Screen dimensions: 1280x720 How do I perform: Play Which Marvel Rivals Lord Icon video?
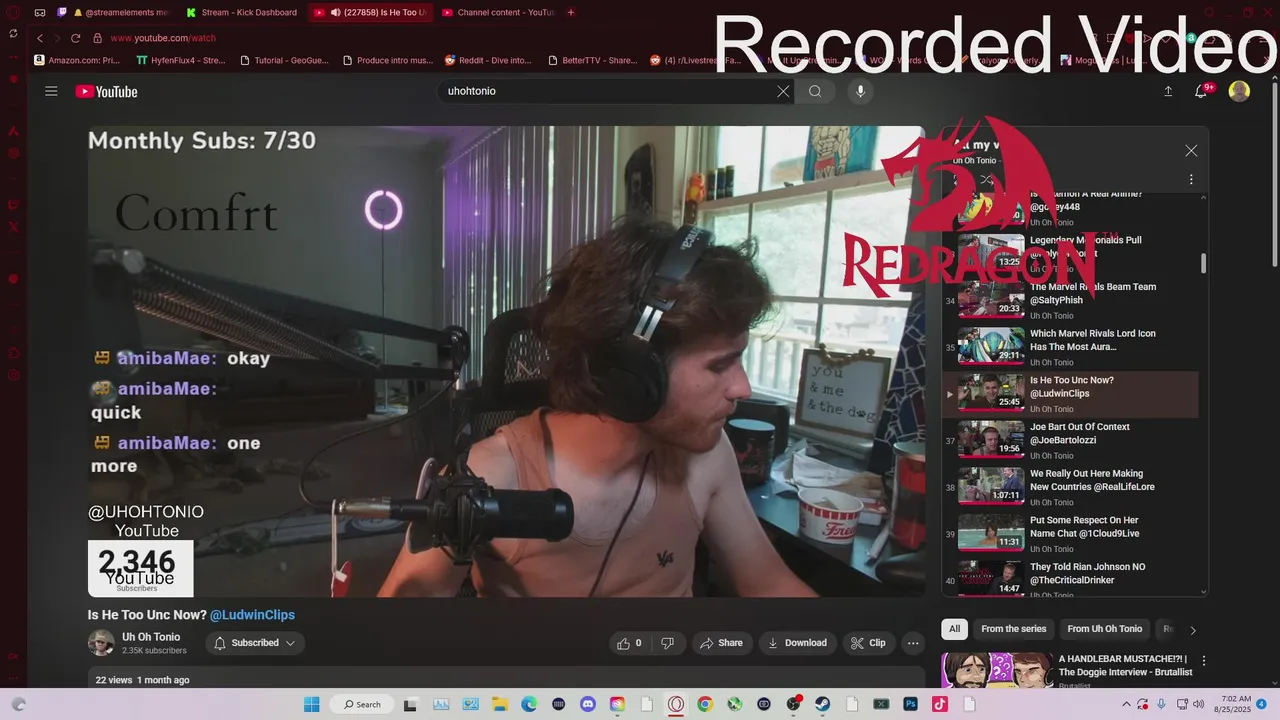1070,347
